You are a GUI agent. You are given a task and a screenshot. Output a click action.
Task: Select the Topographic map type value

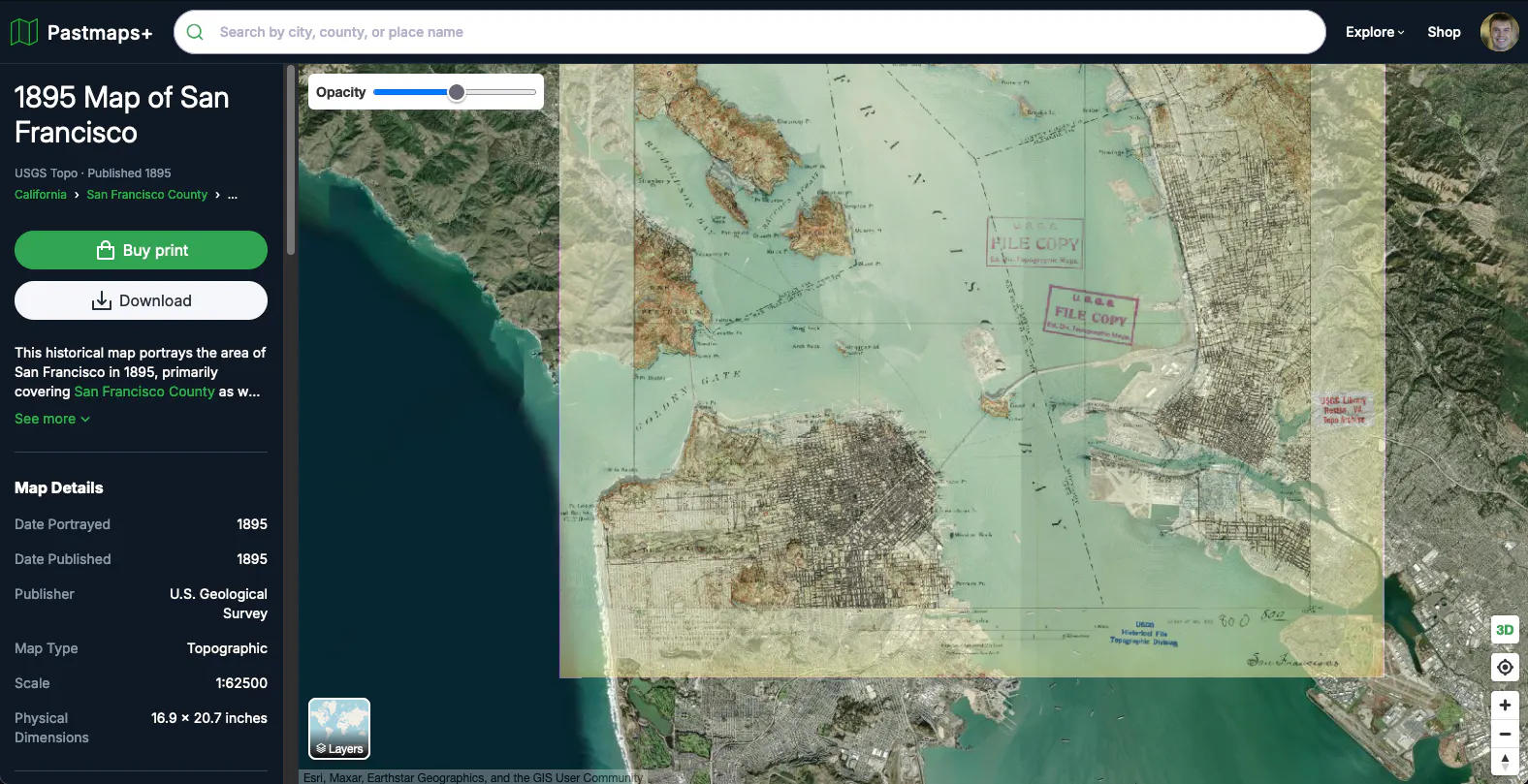tap(227, 648)
